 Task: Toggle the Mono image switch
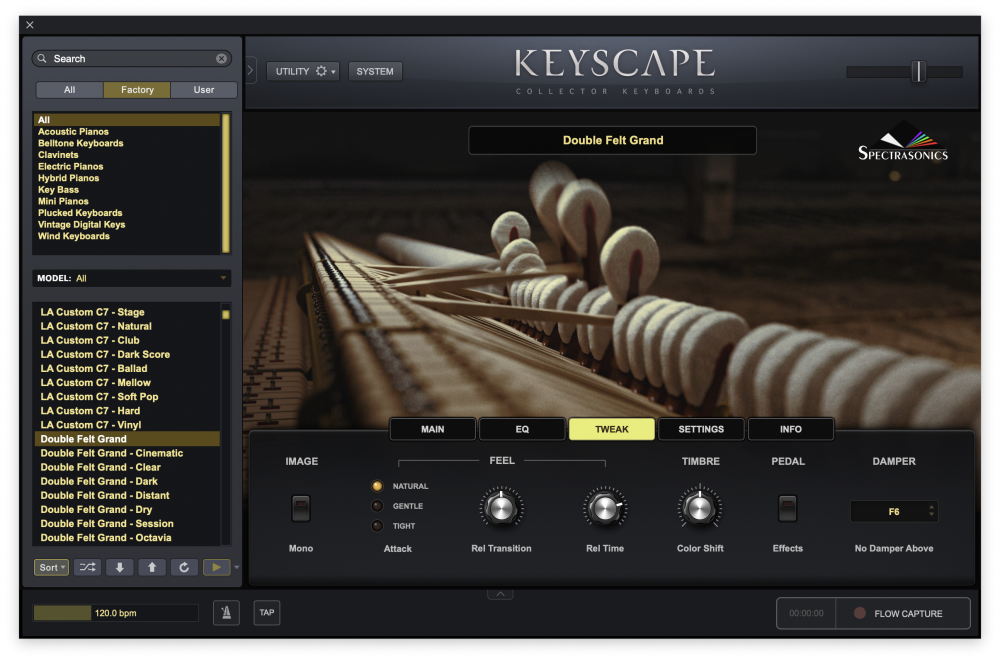coord(300,509)
